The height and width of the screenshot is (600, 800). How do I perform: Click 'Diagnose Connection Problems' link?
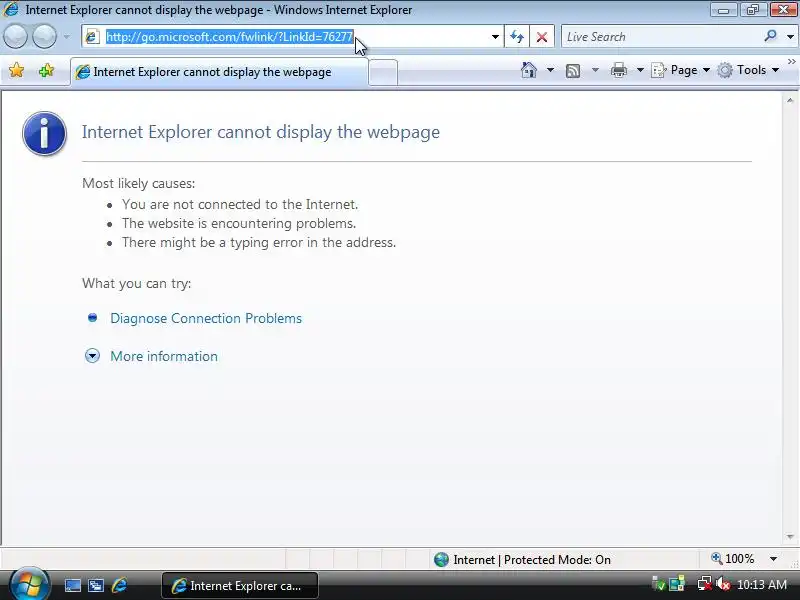tap(206, 318)
